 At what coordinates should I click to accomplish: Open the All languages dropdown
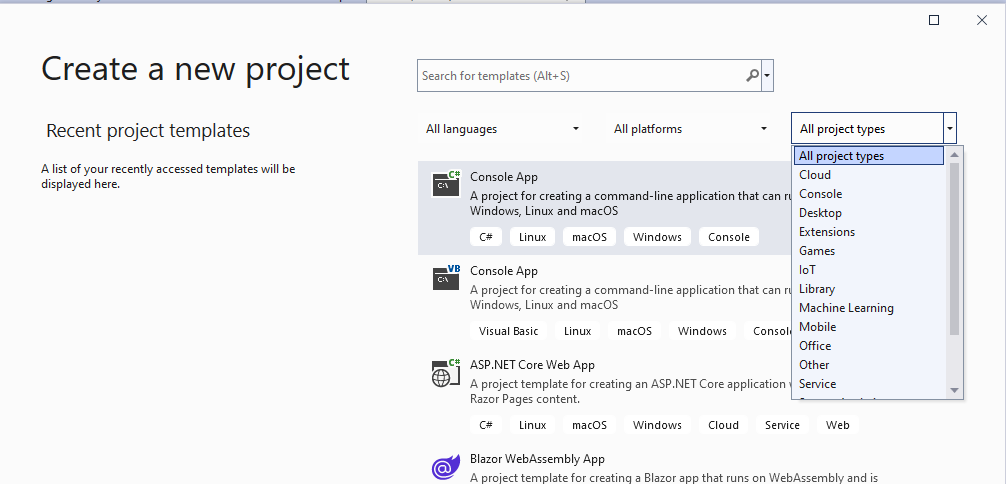[x=502, y=129]
